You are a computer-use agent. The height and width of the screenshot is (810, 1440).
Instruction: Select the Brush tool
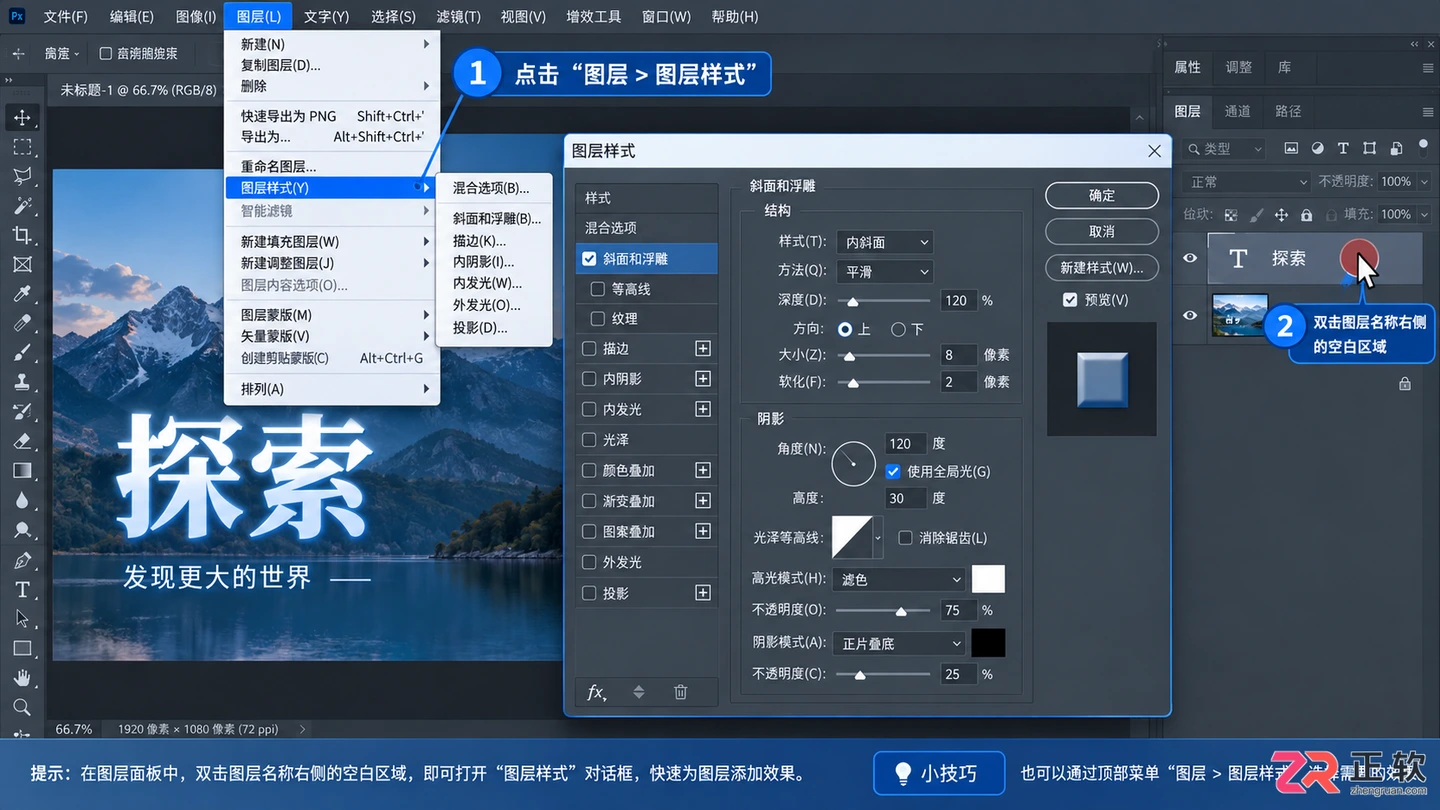22,352
